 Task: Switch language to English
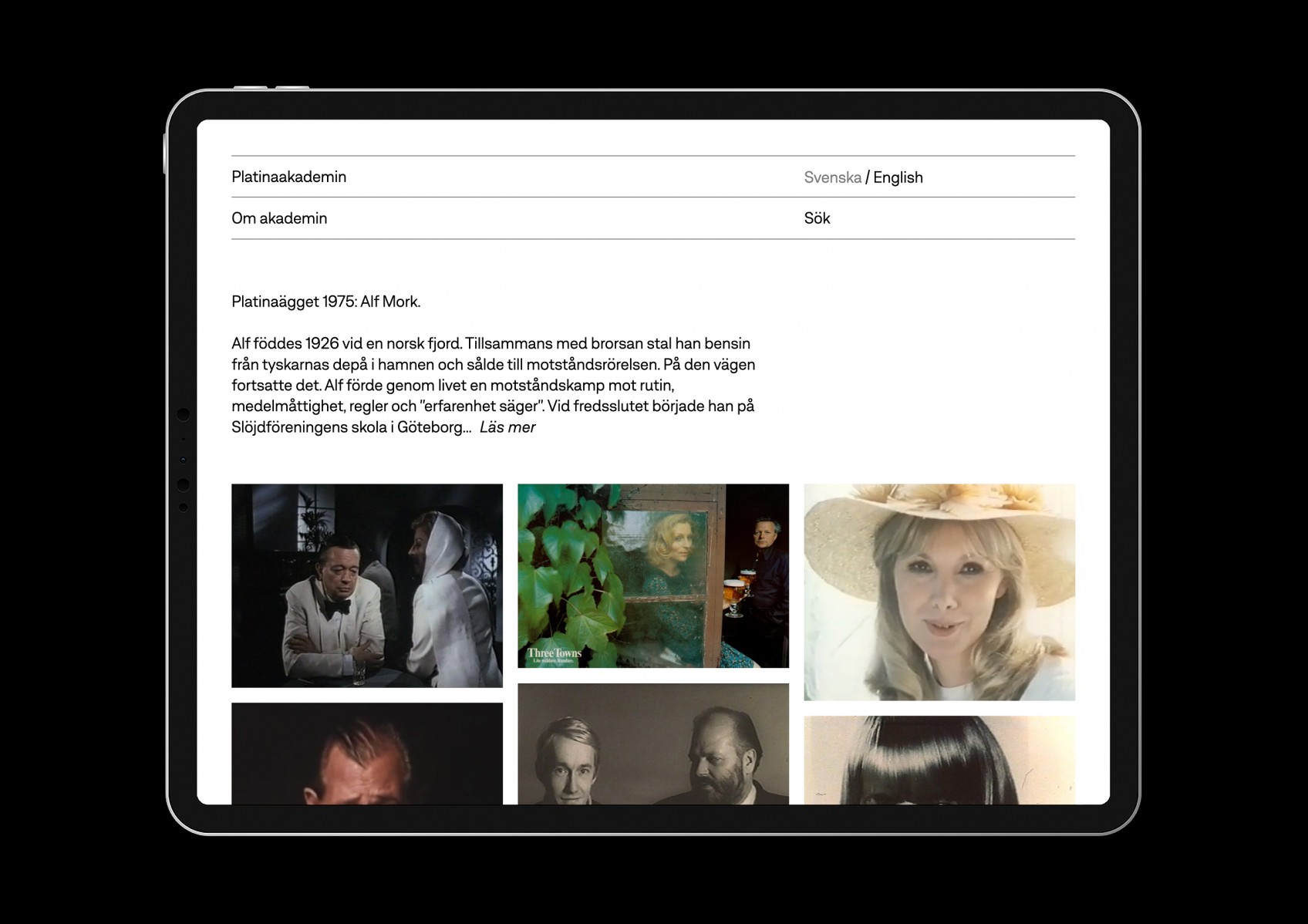[x=898, y=177]
